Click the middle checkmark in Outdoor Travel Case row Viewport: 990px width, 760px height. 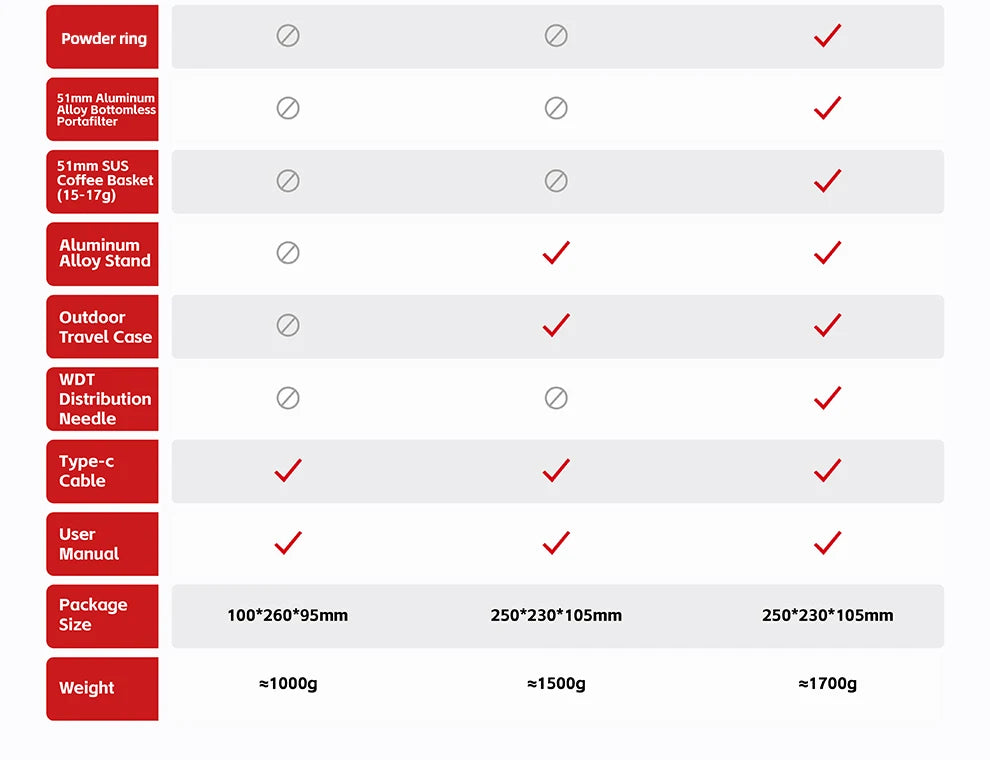pos(556,326)
